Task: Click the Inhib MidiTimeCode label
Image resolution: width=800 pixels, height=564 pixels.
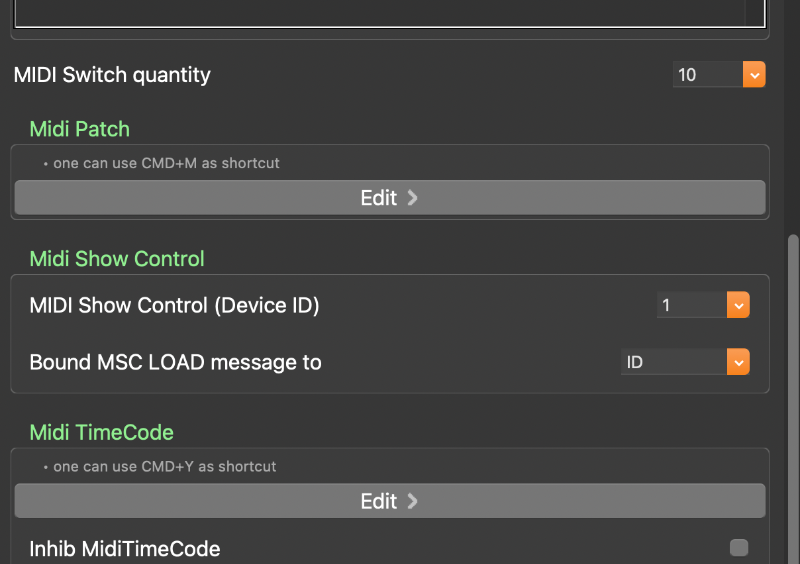Action: (x=125, y=548)
